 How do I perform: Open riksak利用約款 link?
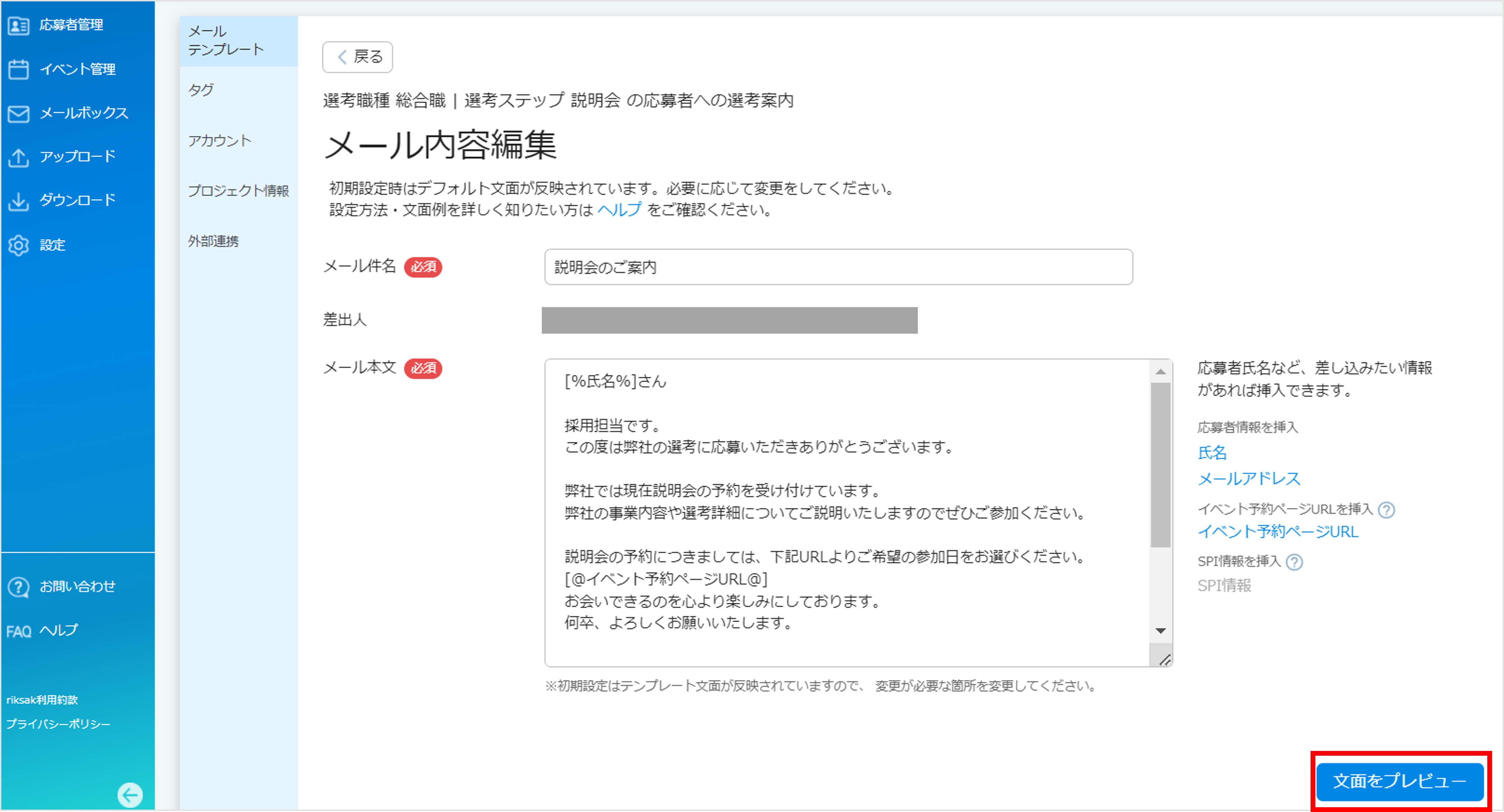[42, 699]
